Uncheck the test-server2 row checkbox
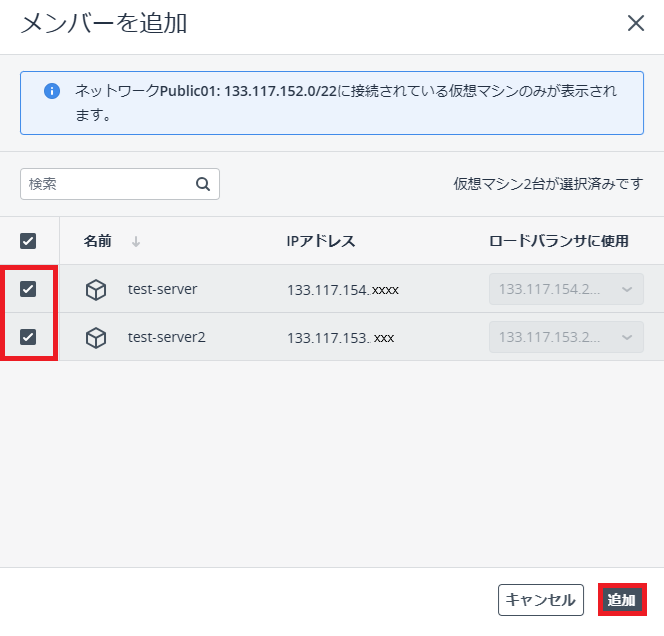Viewport: 664px width, 636px height. (28, 337)
